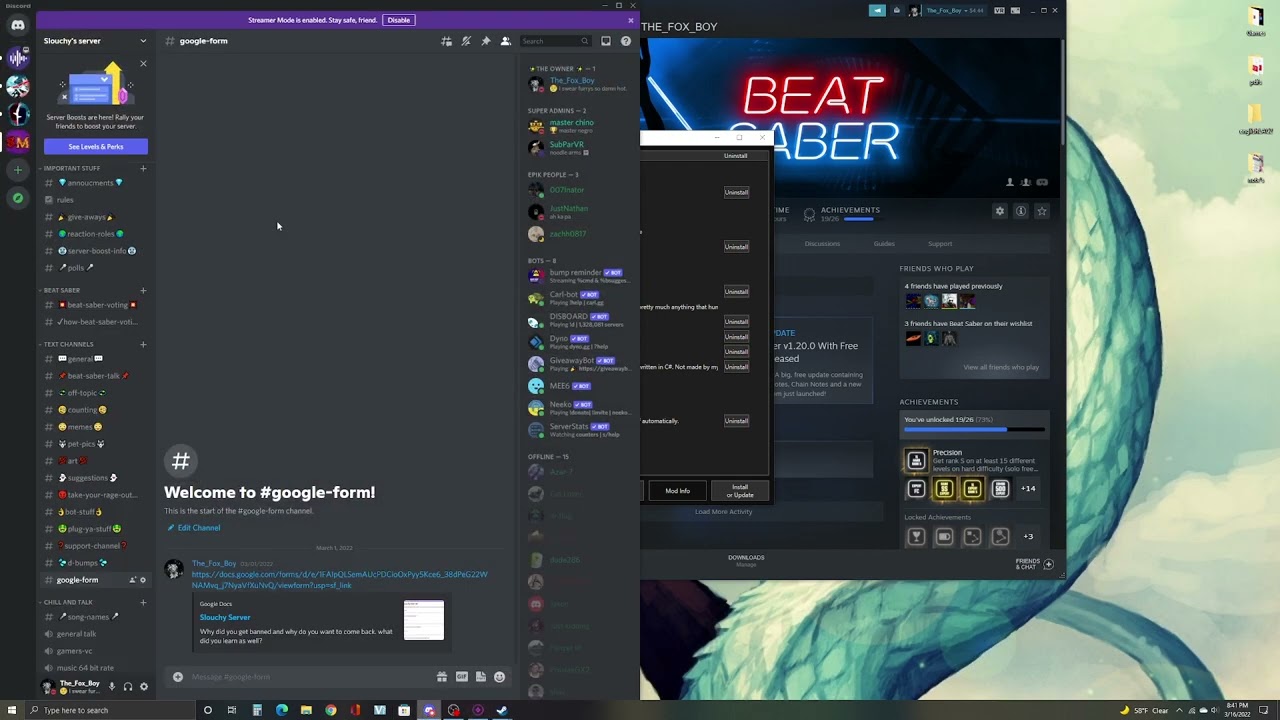Open the Google Docs form URL link

(340, 580)
